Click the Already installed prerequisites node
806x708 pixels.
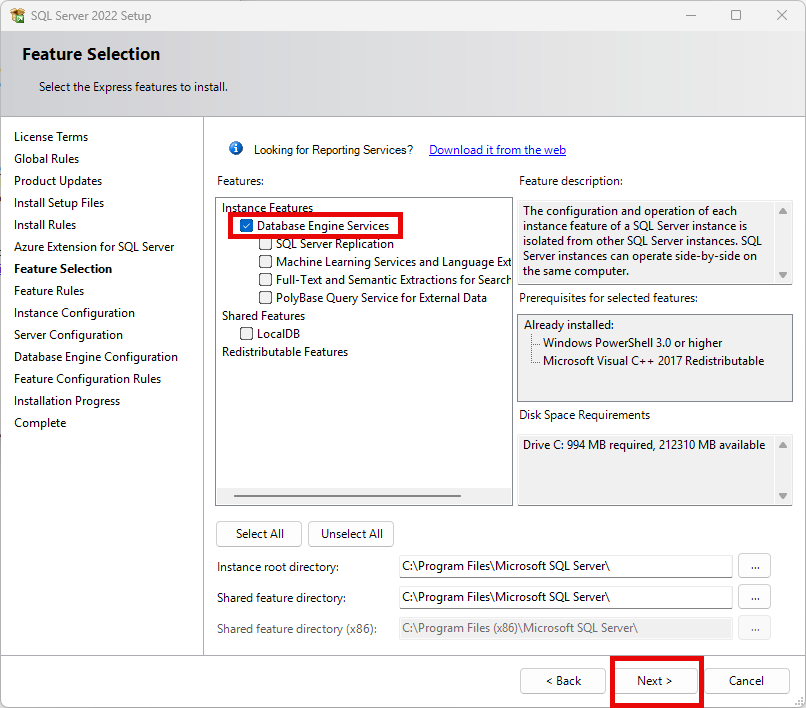click(x=569, y=325)
